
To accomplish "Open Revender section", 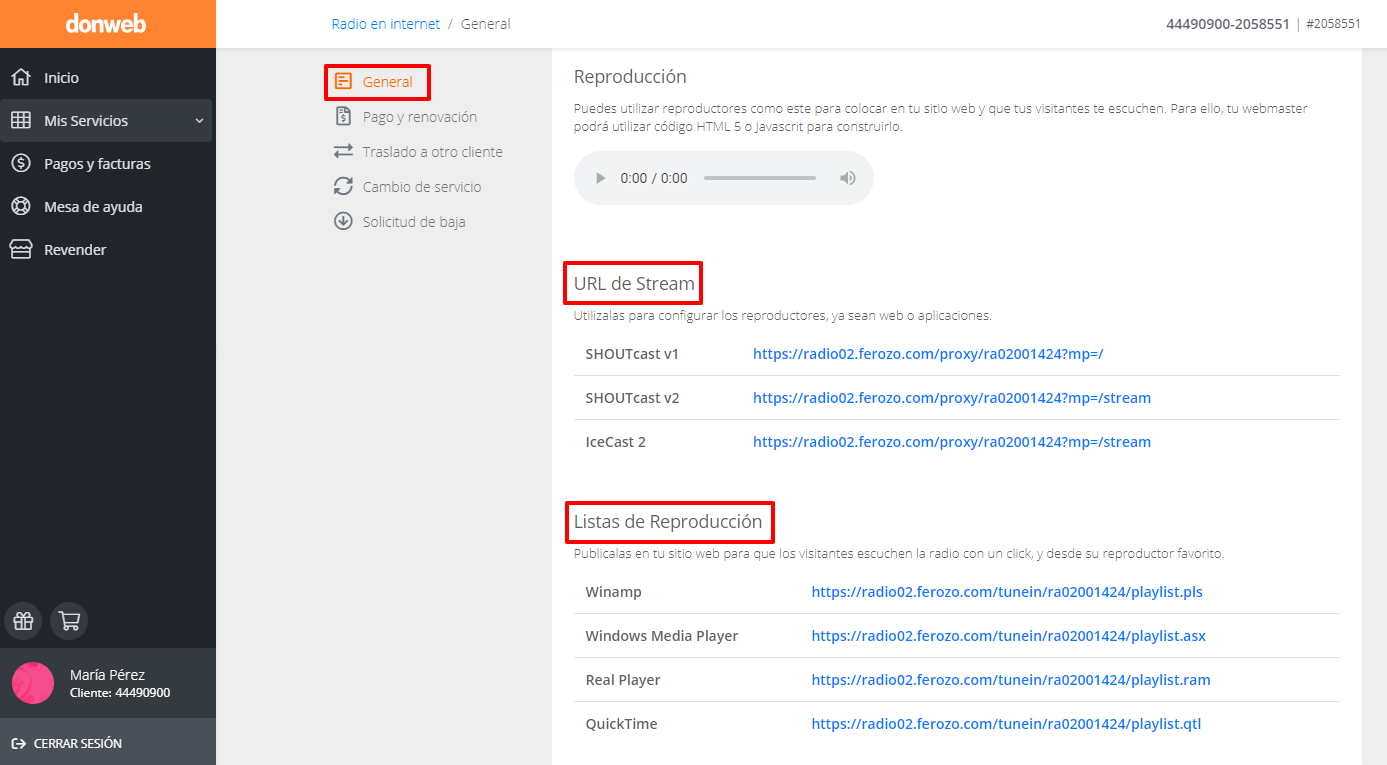I will (x=75, y=249).
